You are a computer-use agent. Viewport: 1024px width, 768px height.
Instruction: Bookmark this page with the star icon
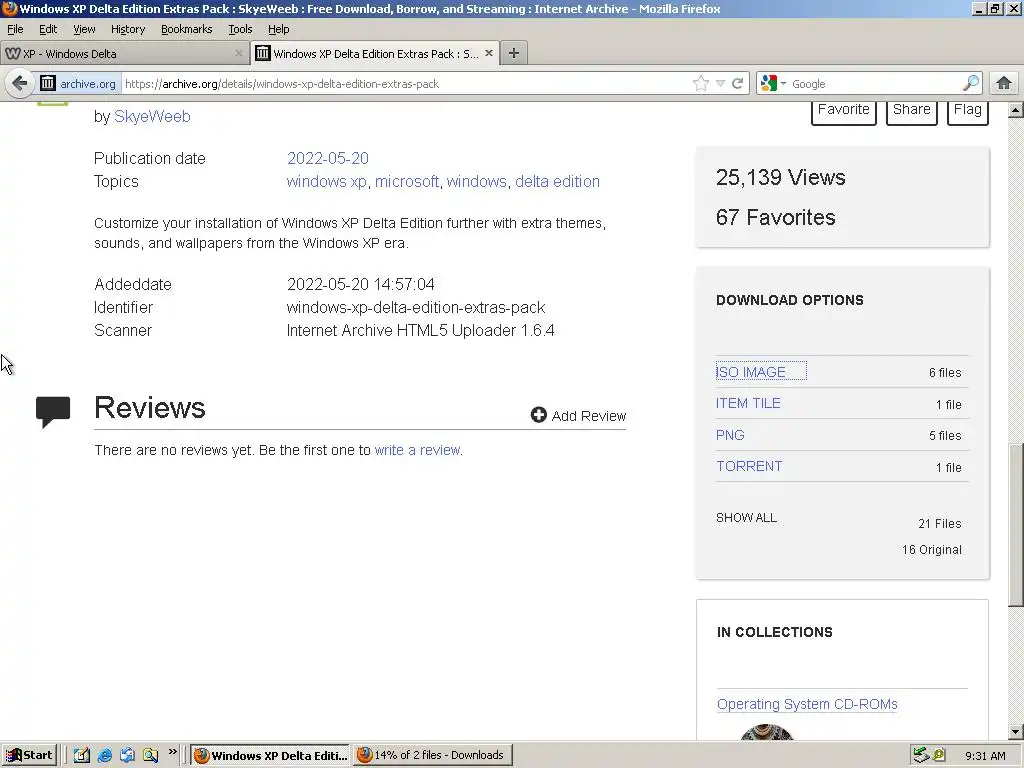[x=701, y=84]
